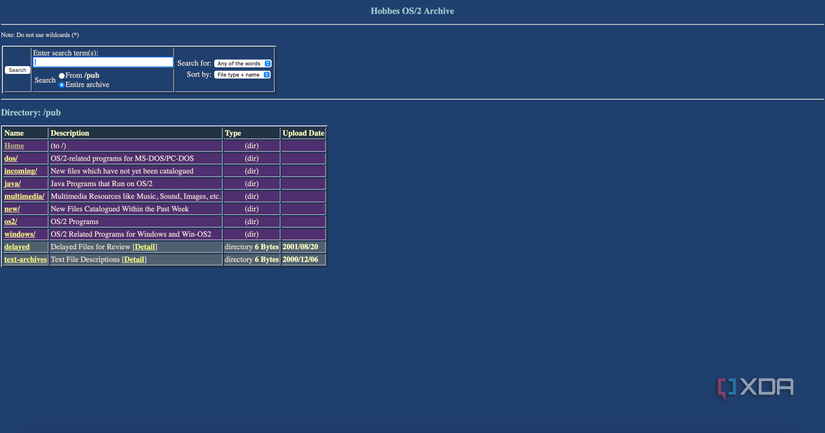
Task: Open the multimedia/ directory link
Action: 24,196
